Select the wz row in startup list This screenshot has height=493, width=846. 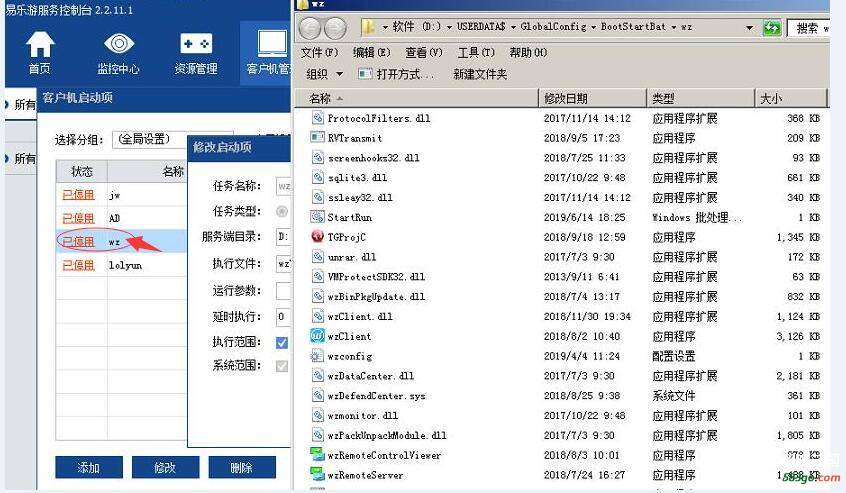point(121,241)
